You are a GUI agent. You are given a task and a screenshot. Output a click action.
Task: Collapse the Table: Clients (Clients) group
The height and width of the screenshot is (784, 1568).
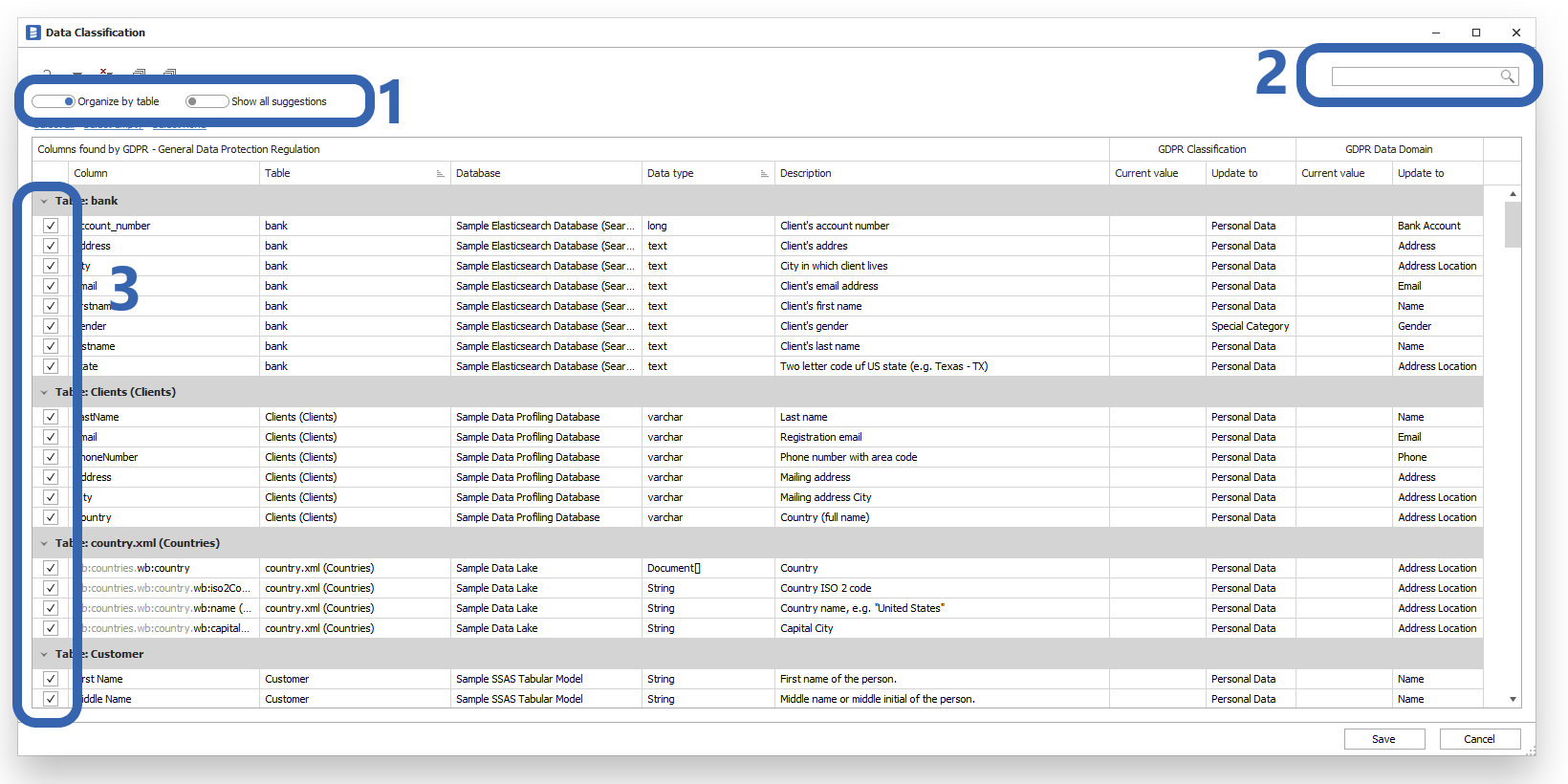coord(44,392)
